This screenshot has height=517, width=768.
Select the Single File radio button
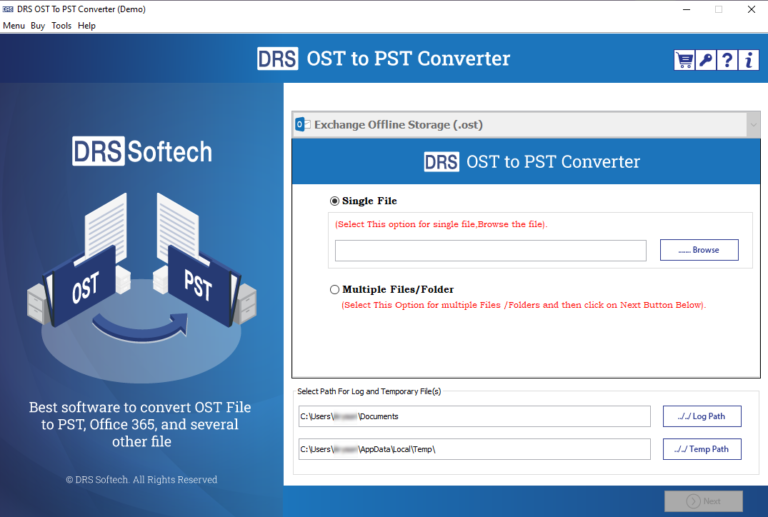(335, 201)
